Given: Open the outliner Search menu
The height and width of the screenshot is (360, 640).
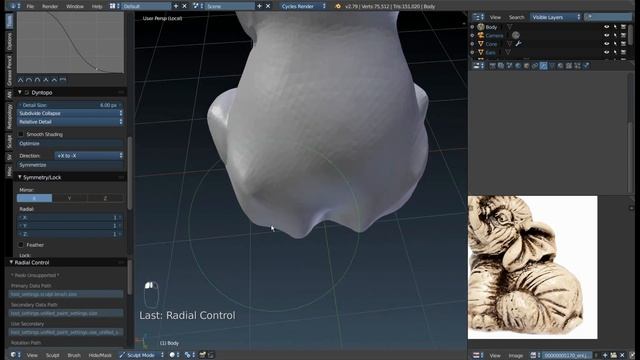Looking at the screenshot, I should point(516,17).
